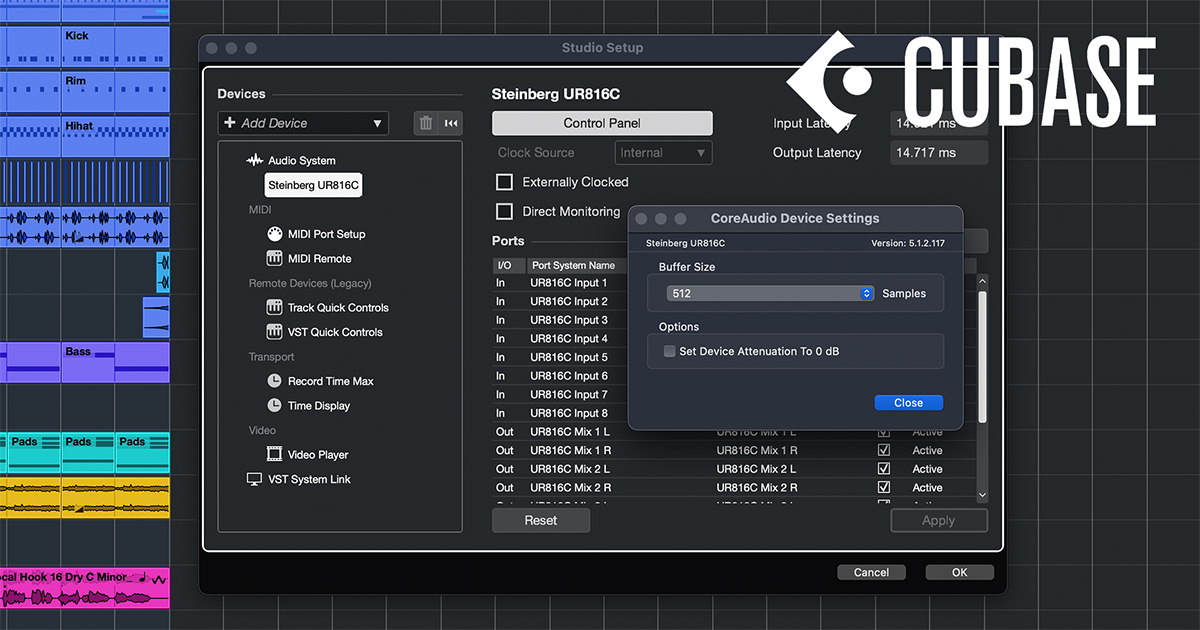This screenshot has width=1200, height=630.
Task: Click the MIDI Remote keyboard icon
Action: point(273,258)
